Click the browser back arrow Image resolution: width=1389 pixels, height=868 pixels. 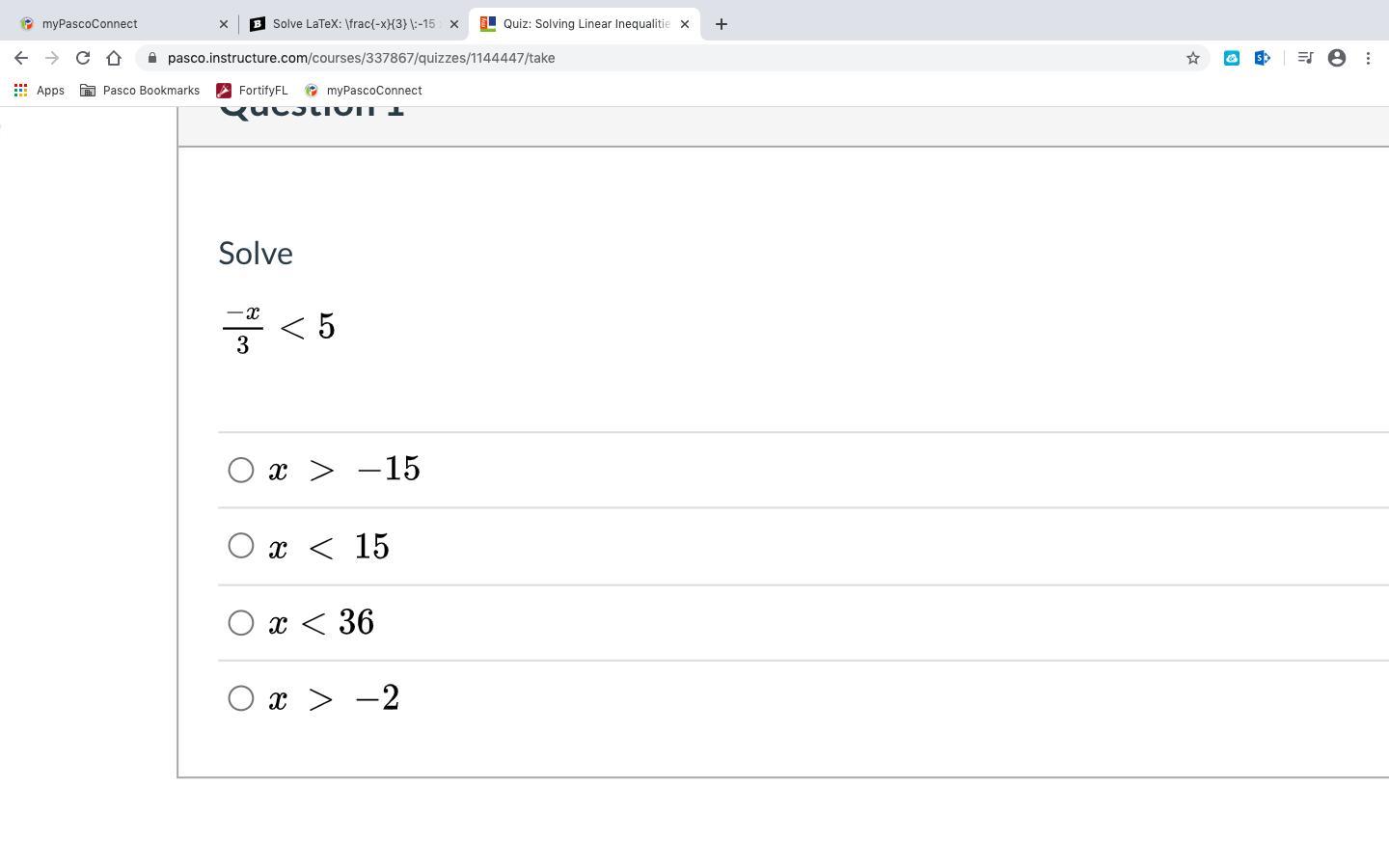pyautogui.click(x=21, y=58)
